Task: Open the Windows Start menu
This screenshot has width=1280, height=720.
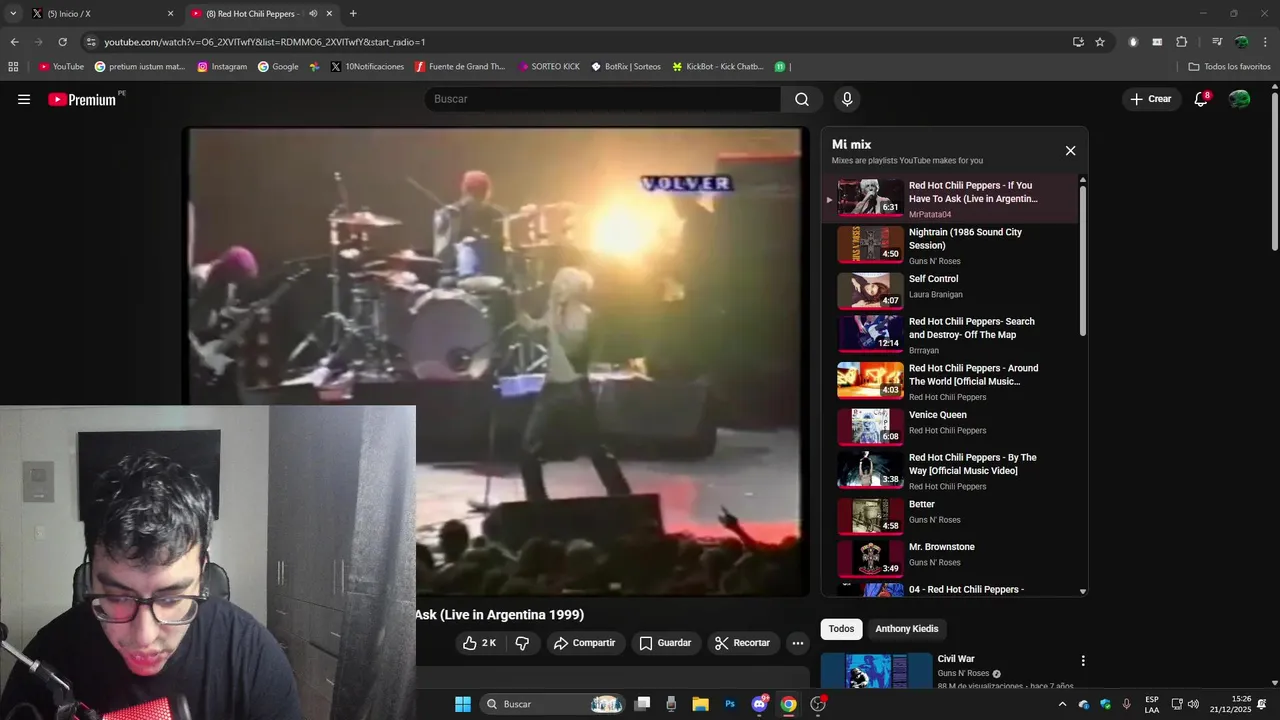Action: [x=463, y=704]
